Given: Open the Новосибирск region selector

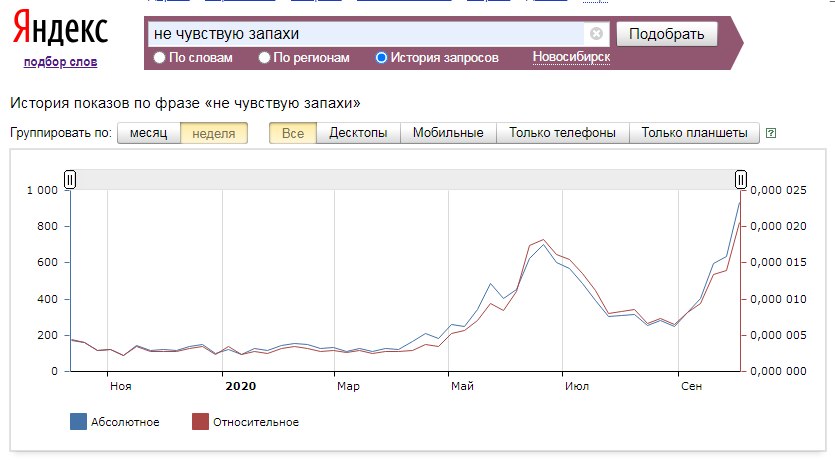Looking at the screenshot, I should pyautogui.click(x=571, y=57).
